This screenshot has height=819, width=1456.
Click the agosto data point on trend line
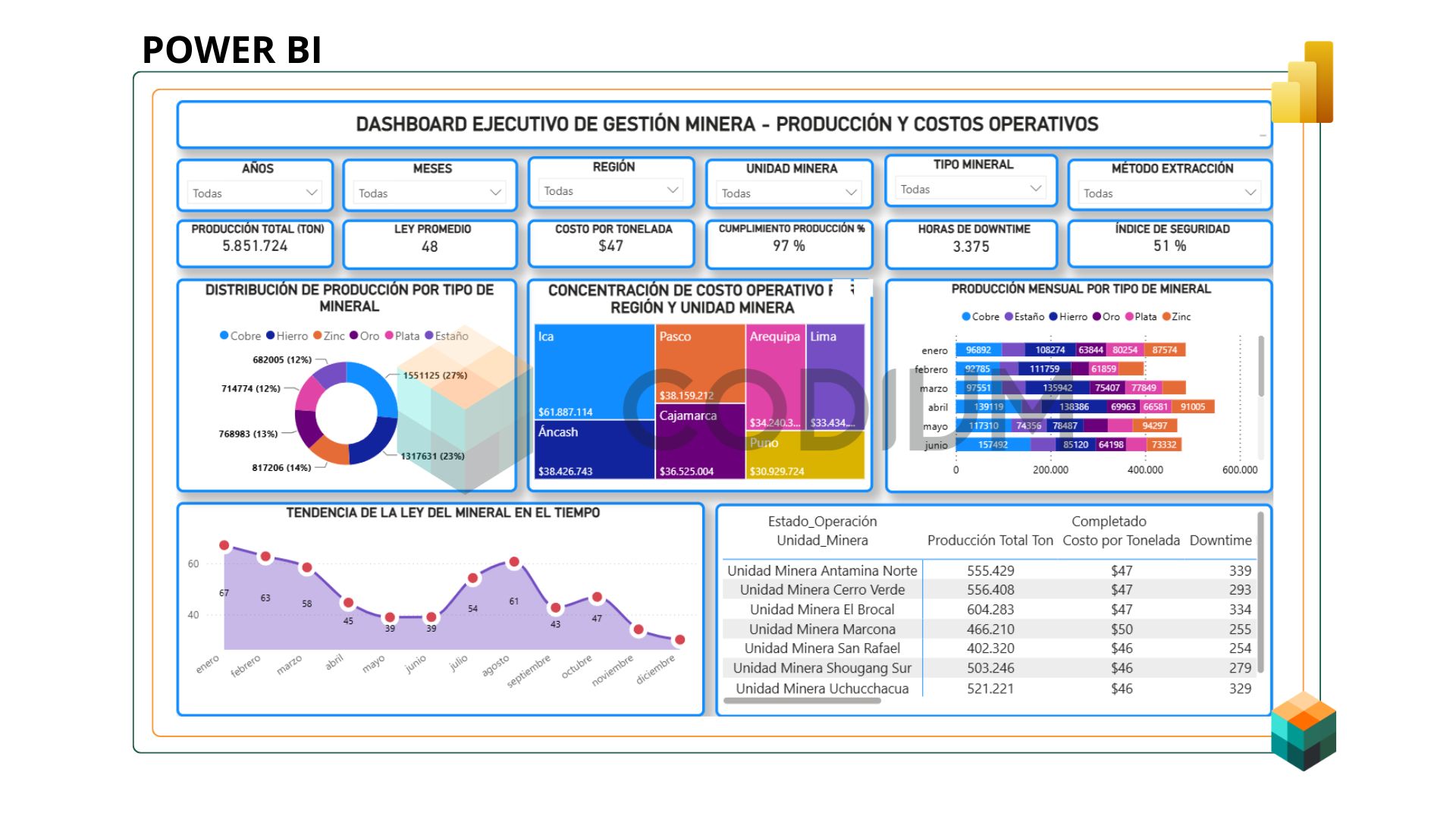(x=514, y=562)
